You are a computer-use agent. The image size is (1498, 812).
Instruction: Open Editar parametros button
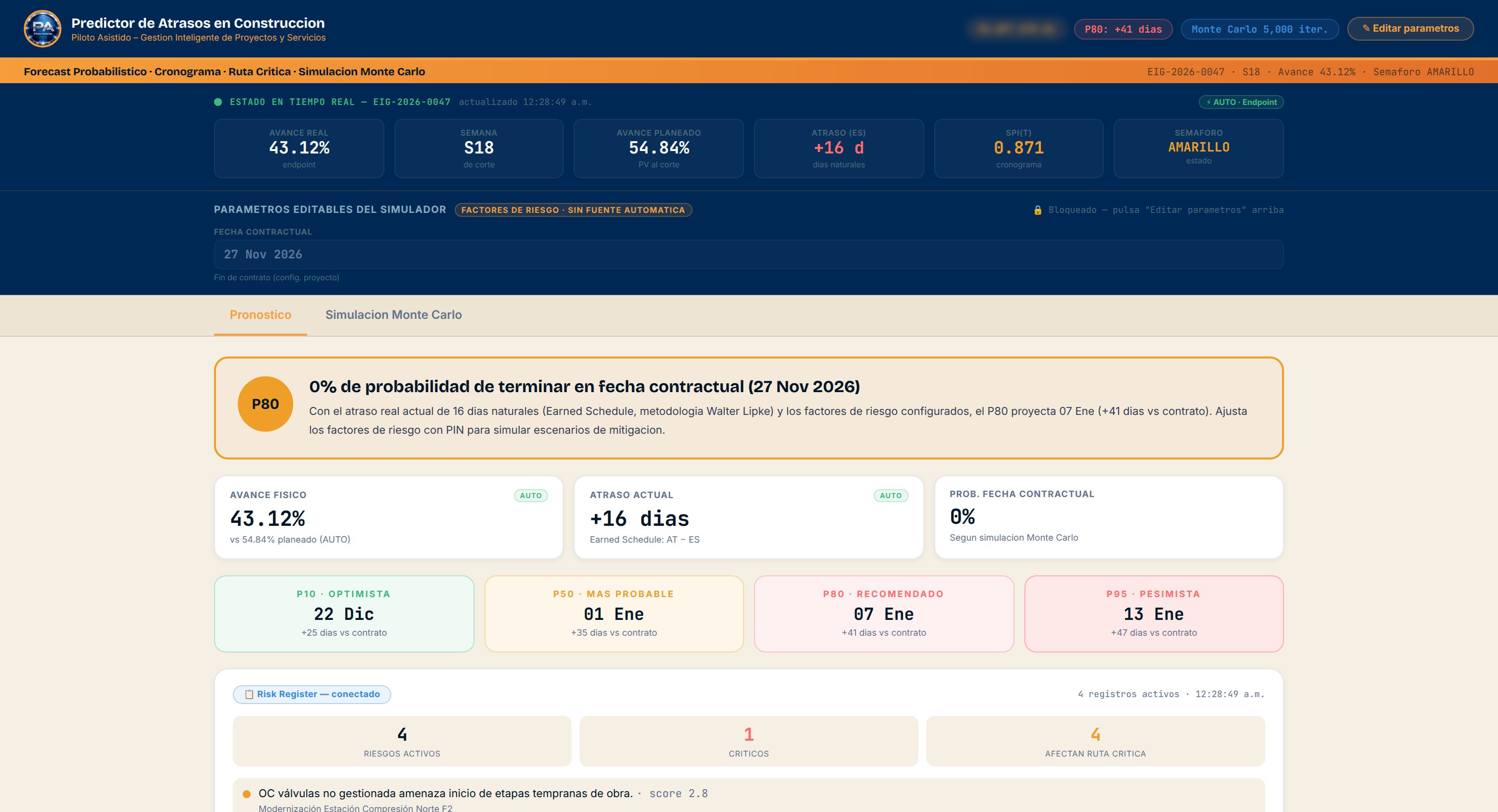(x=1410, y=29)
